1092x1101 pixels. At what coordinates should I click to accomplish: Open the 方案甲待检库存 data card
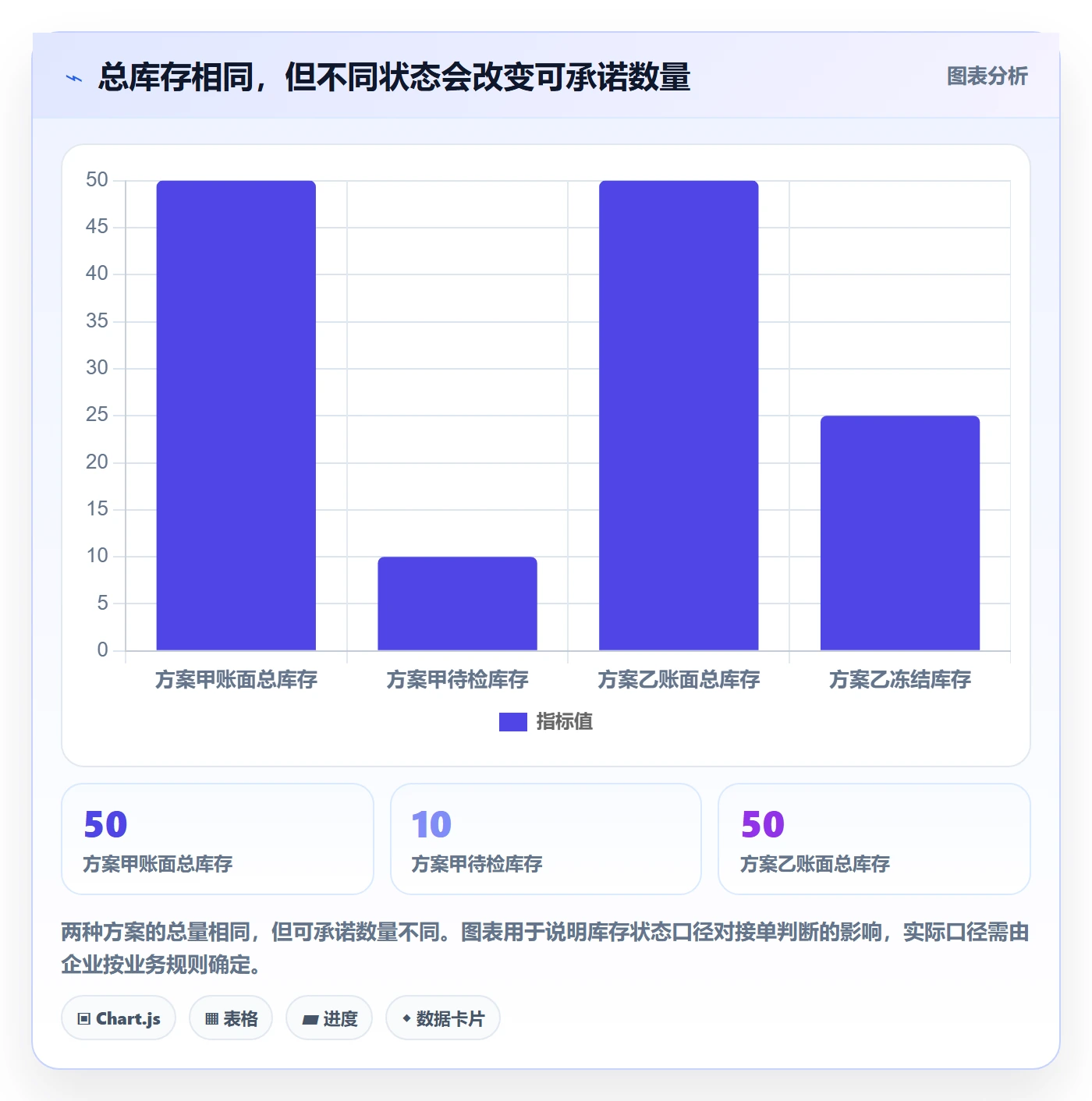point(546,839)
